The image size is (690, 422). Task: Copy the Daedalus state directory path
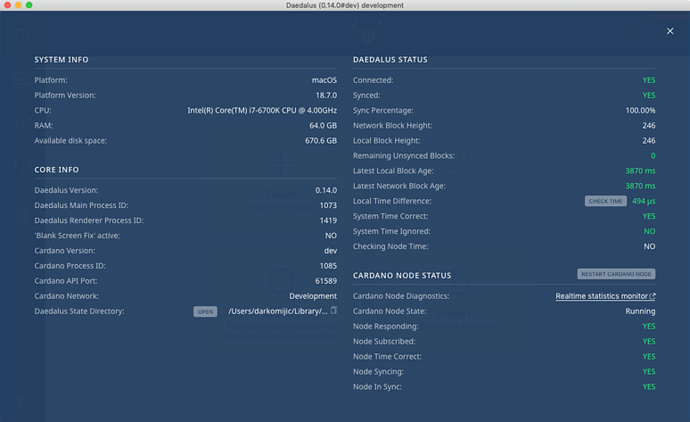334,311
